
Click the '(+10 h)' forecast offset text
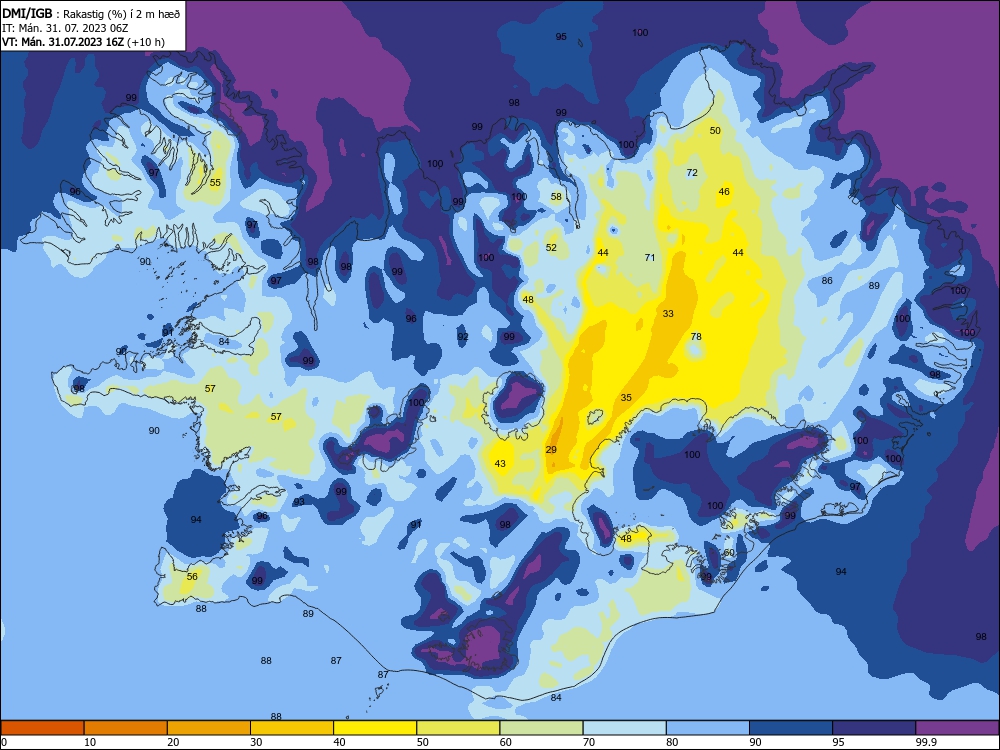[146, 42]
